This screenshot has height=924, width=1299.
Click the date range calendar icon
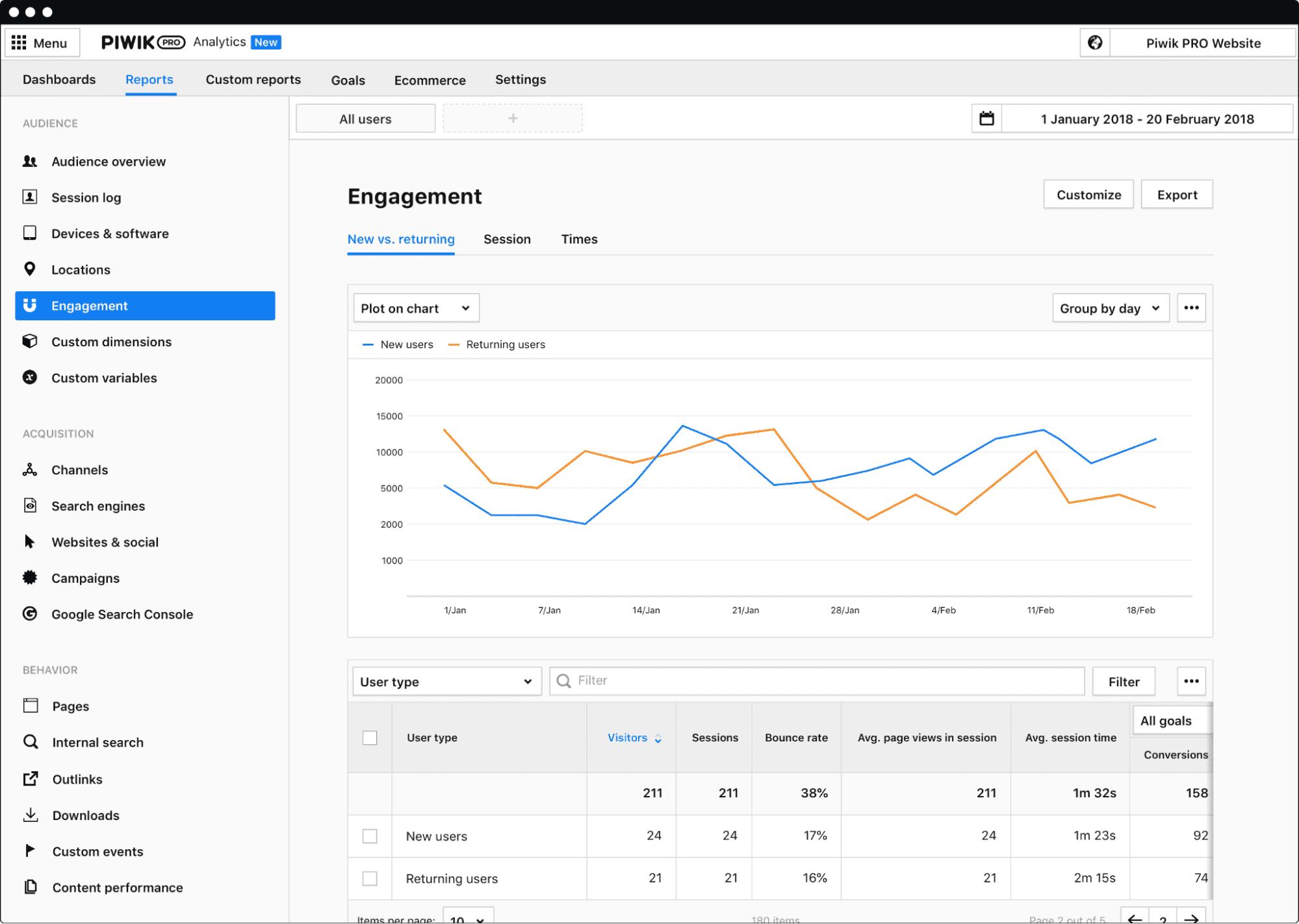(x=987, y=118)
